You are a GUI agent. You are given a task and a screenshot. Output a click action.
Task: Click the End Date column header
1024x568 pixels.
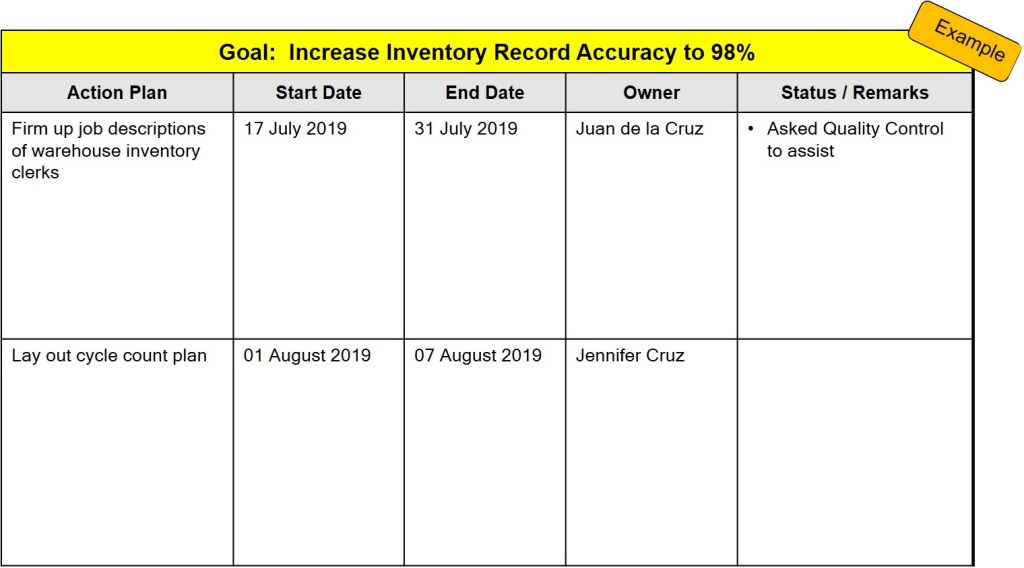(x=484, y=93)
